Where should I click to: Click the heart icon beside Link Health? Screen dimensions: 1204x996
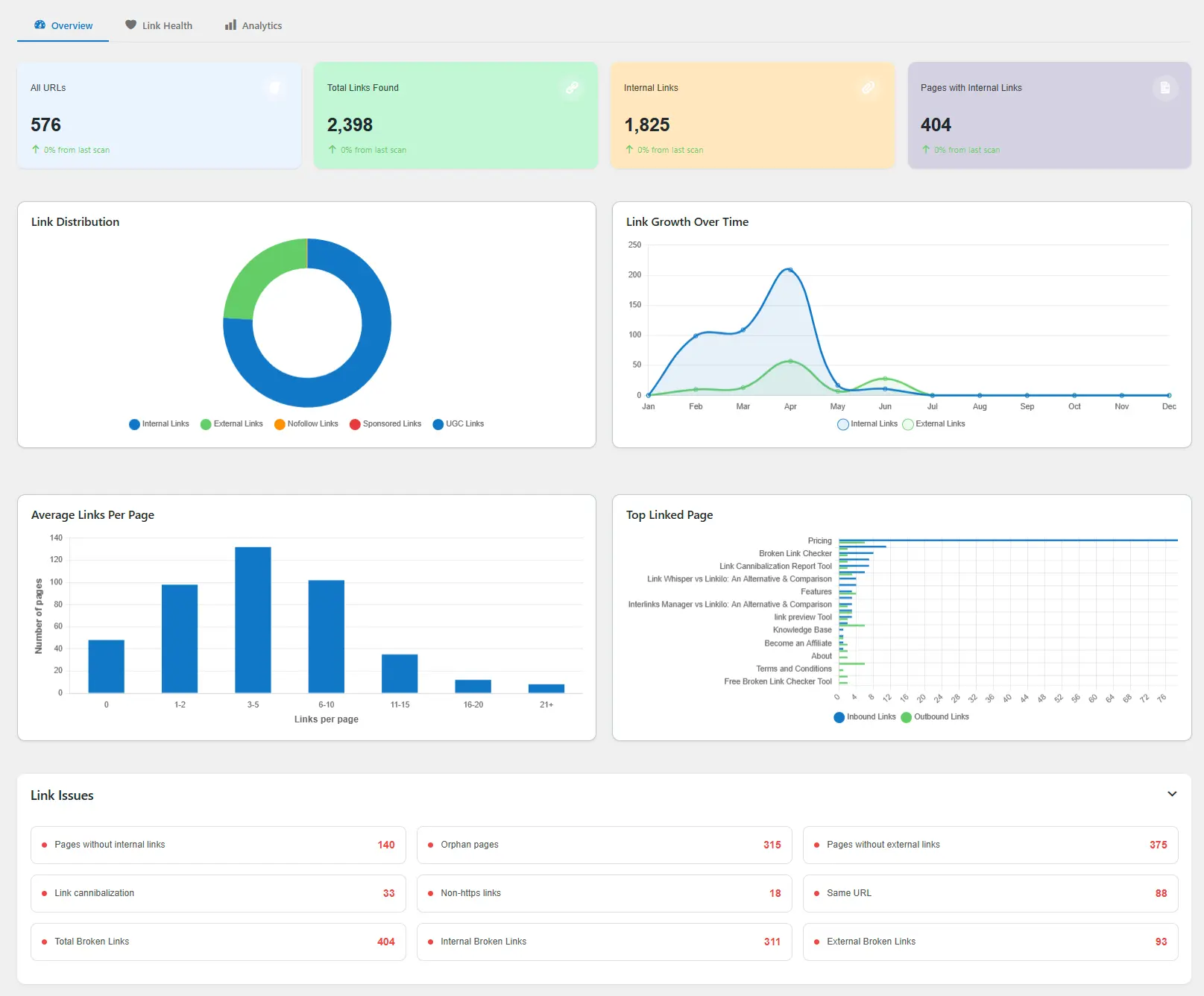[130, 25]
